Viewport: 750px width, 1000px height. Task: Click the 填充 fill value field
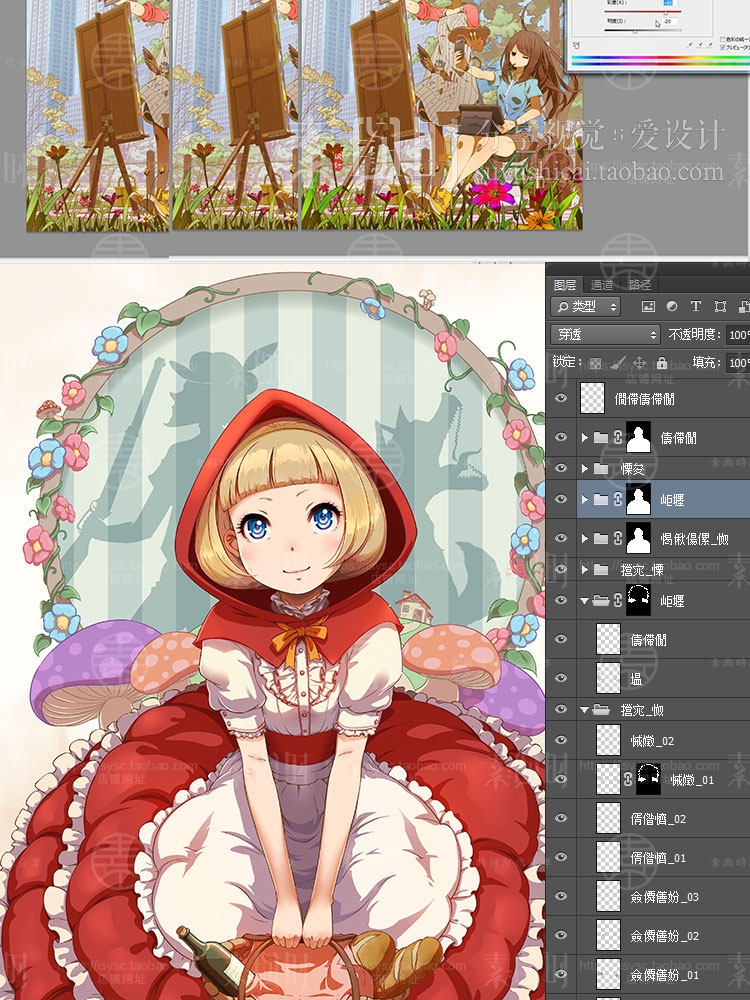738,363
